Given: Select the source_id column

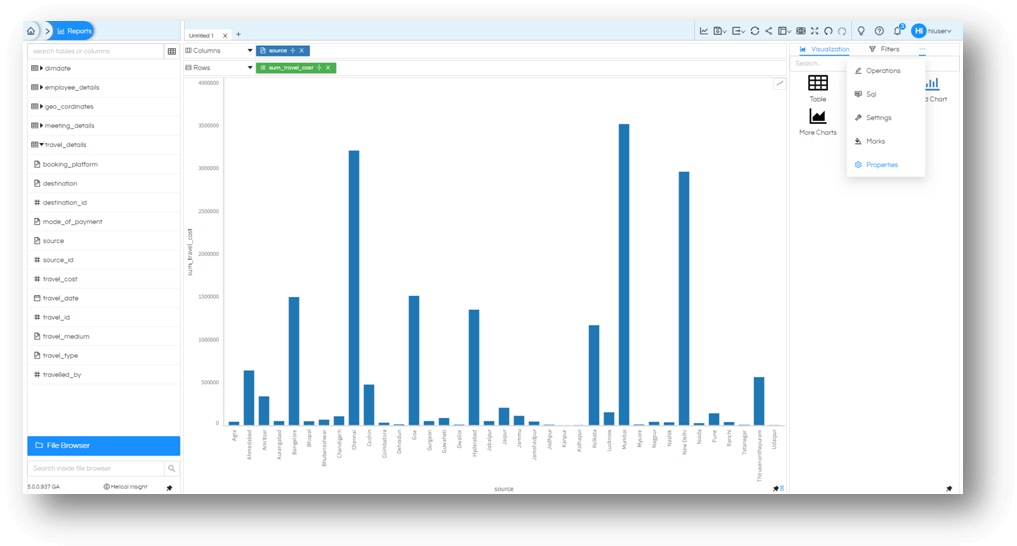Looking at the screenshot, I should click(58, 260).
